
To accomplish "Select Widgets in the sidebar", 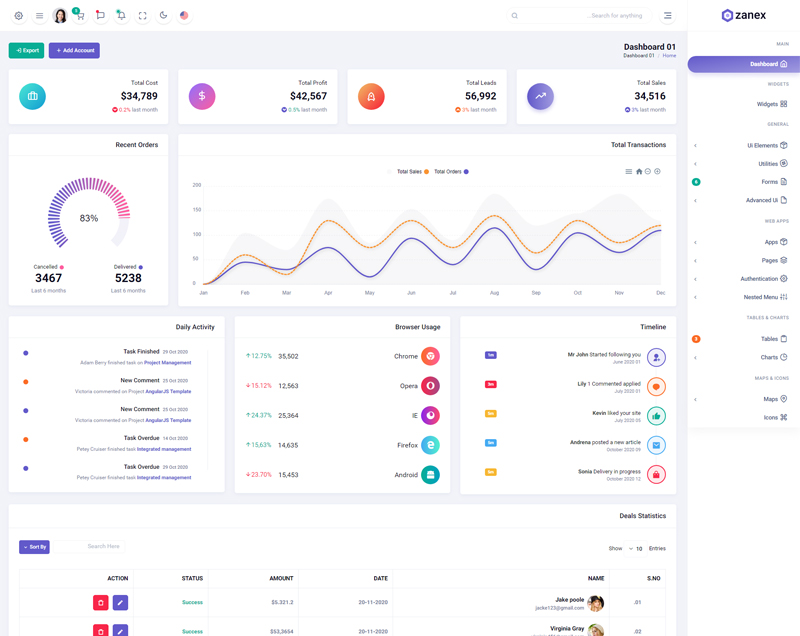I will (x=771, y=104).
